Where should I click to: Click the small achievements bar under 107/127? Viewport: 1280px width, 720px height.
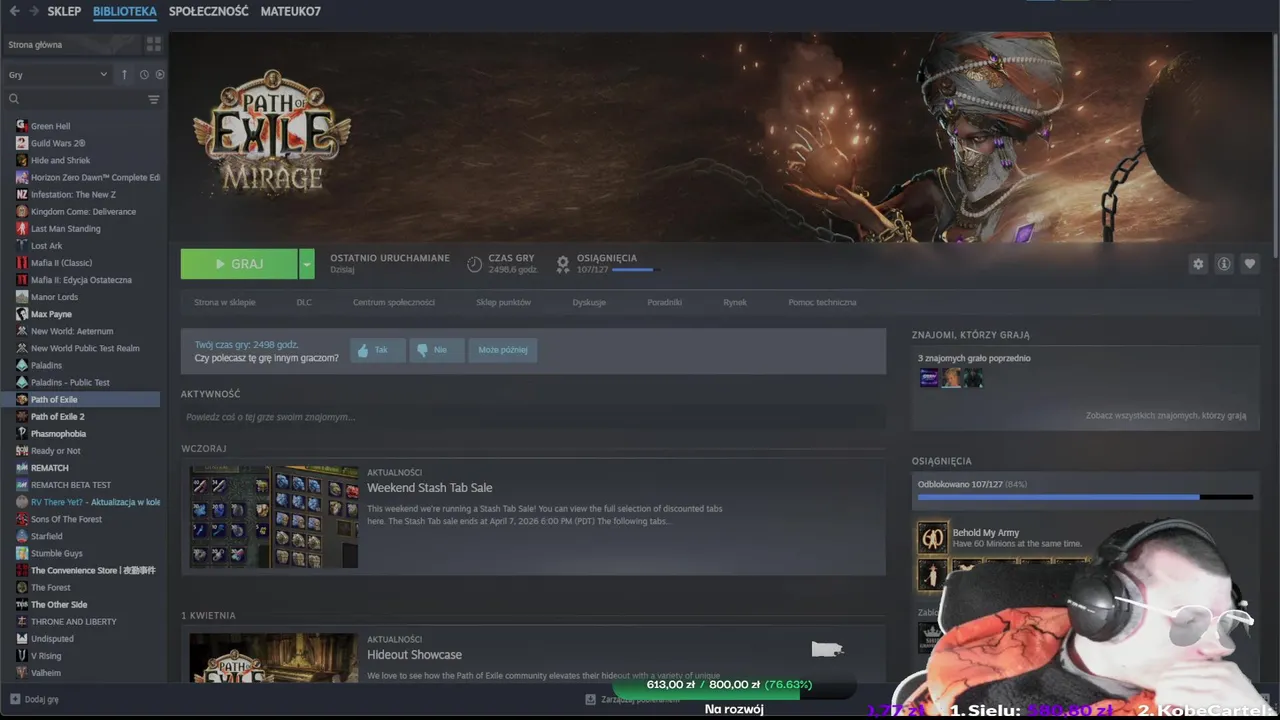point(633,270)
